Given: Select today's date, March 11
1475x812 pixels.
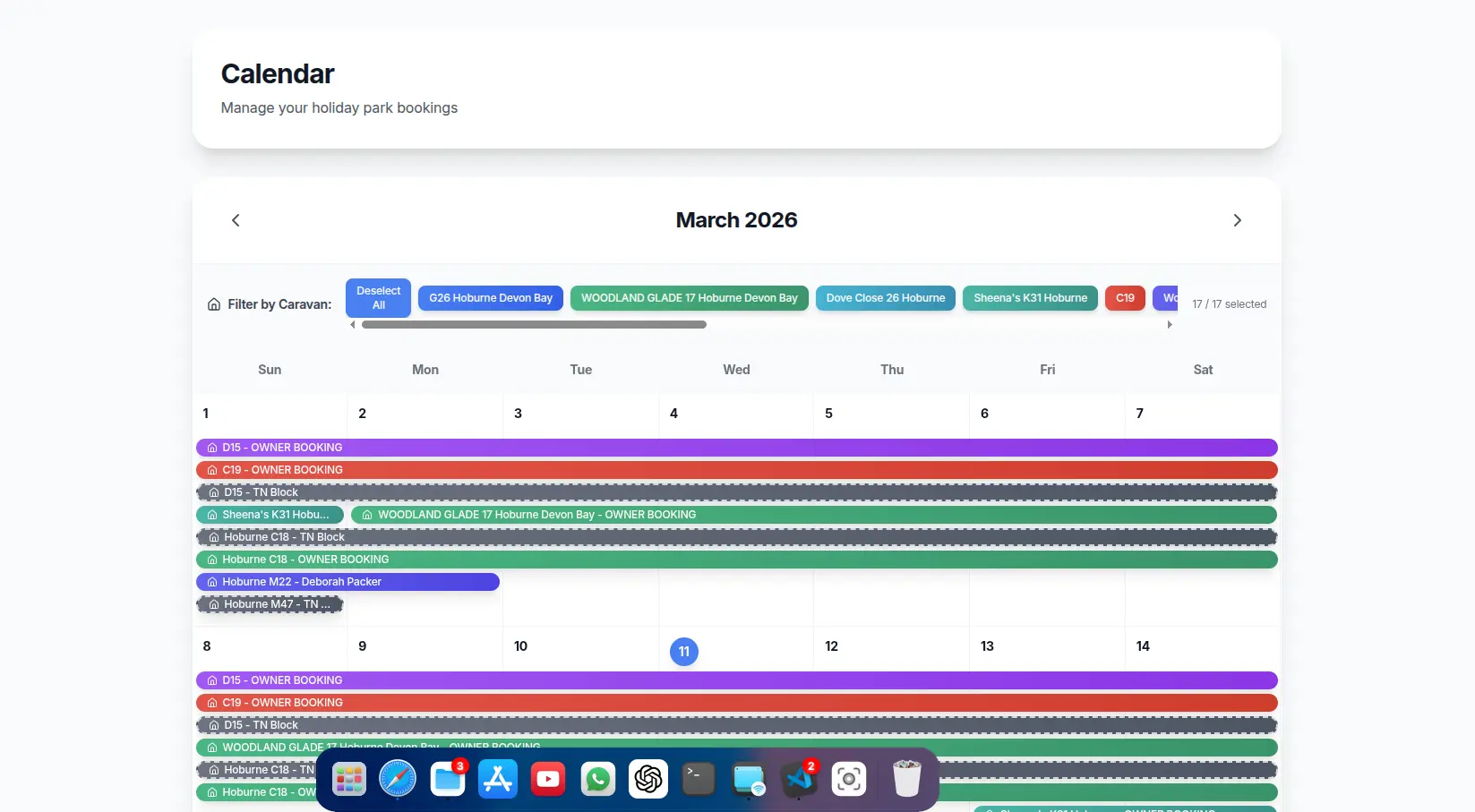Looking at the screenshot, I should (x=684, y=652).
